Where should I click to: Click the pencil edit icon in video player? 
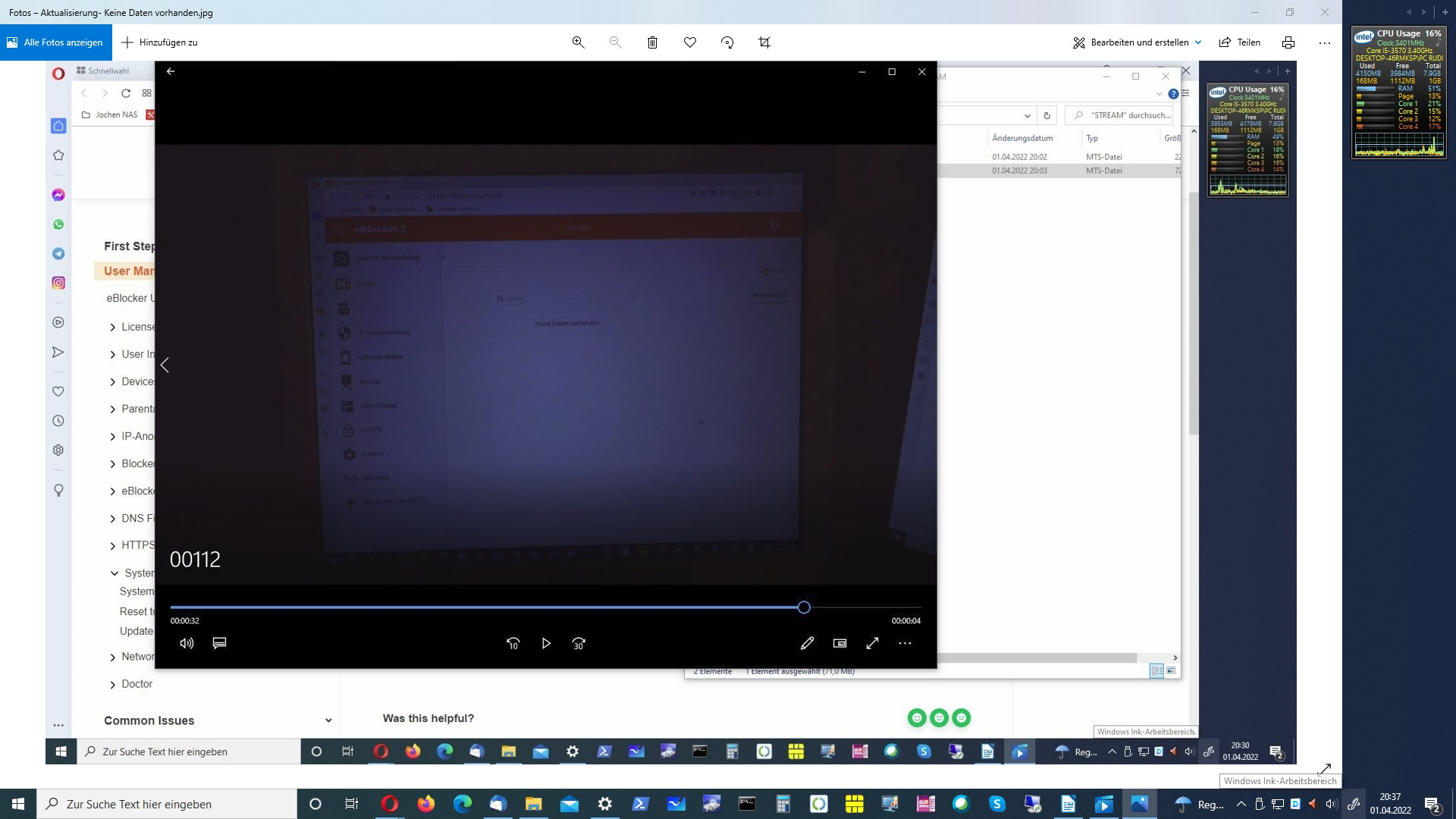[807, 643]
